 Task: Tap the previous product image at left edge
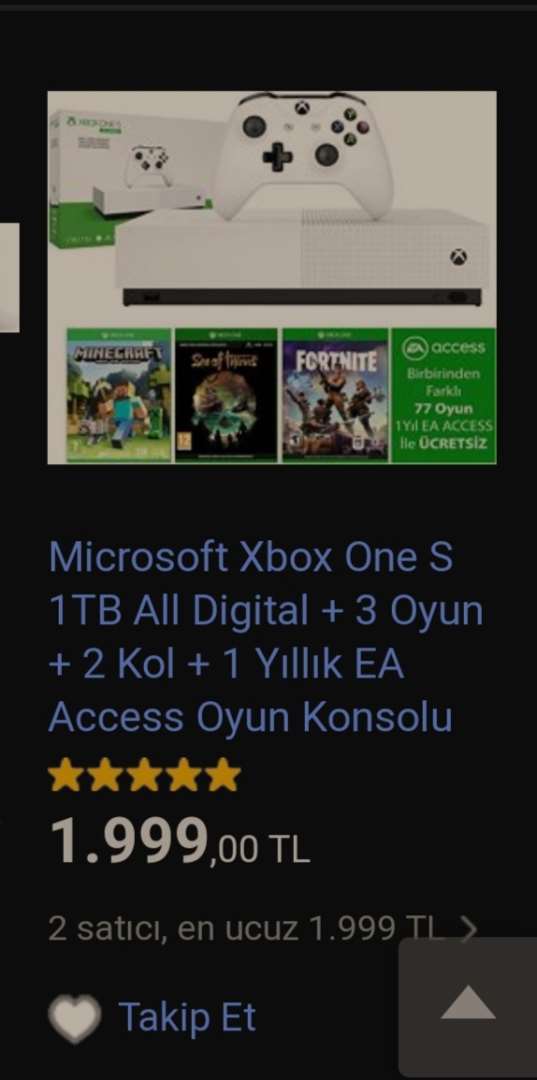point(10,277)
